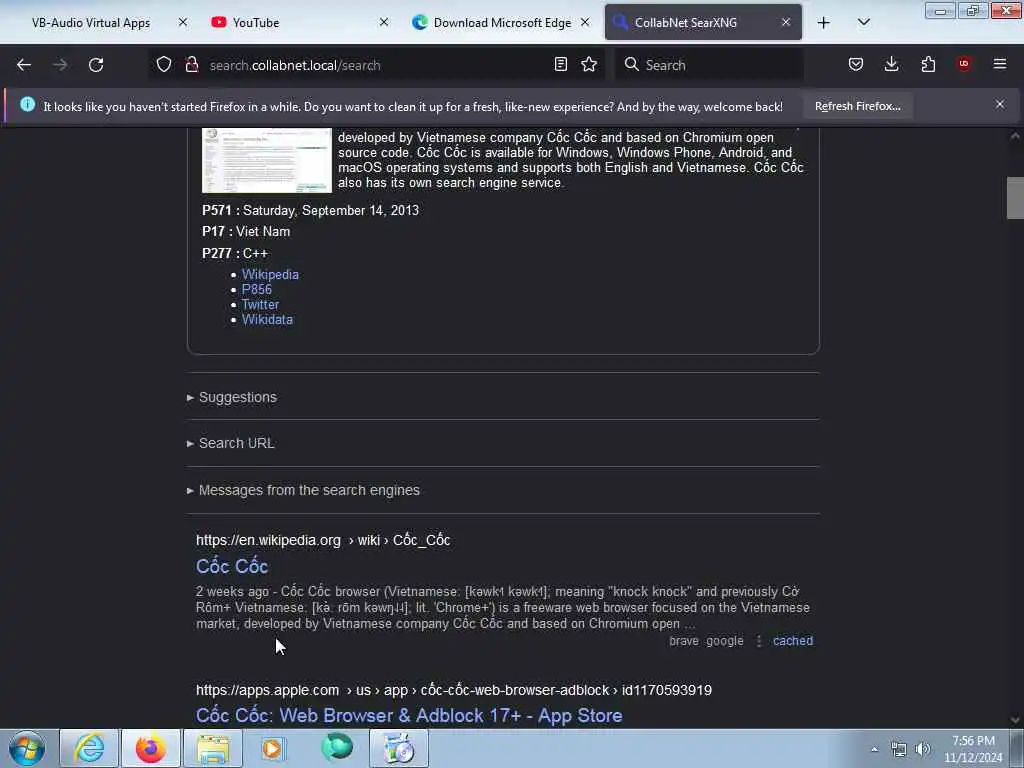List all tabs dropdown arrow
The height and width of the screenshot is (768, 1024).
click(x=863, y=23)
